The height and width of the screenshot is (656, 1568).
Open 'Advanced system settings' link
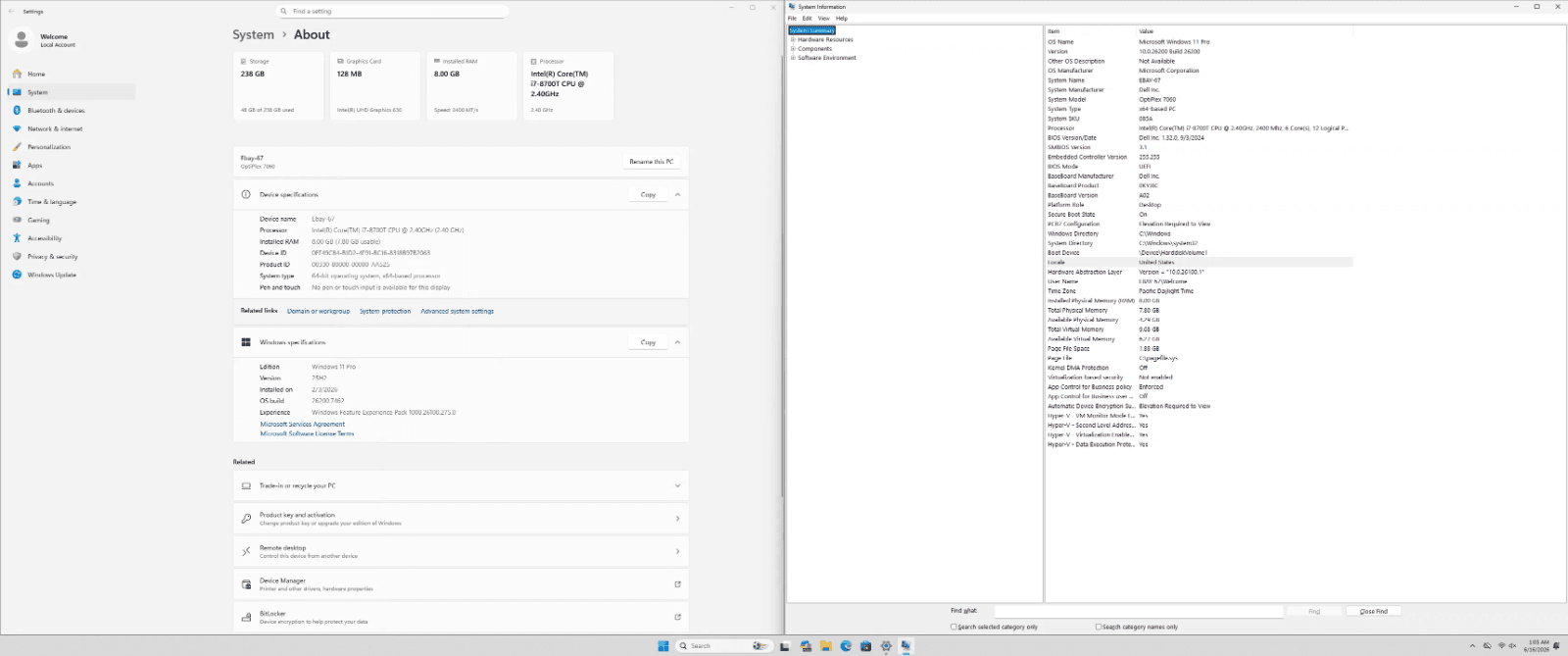(458, 311)
